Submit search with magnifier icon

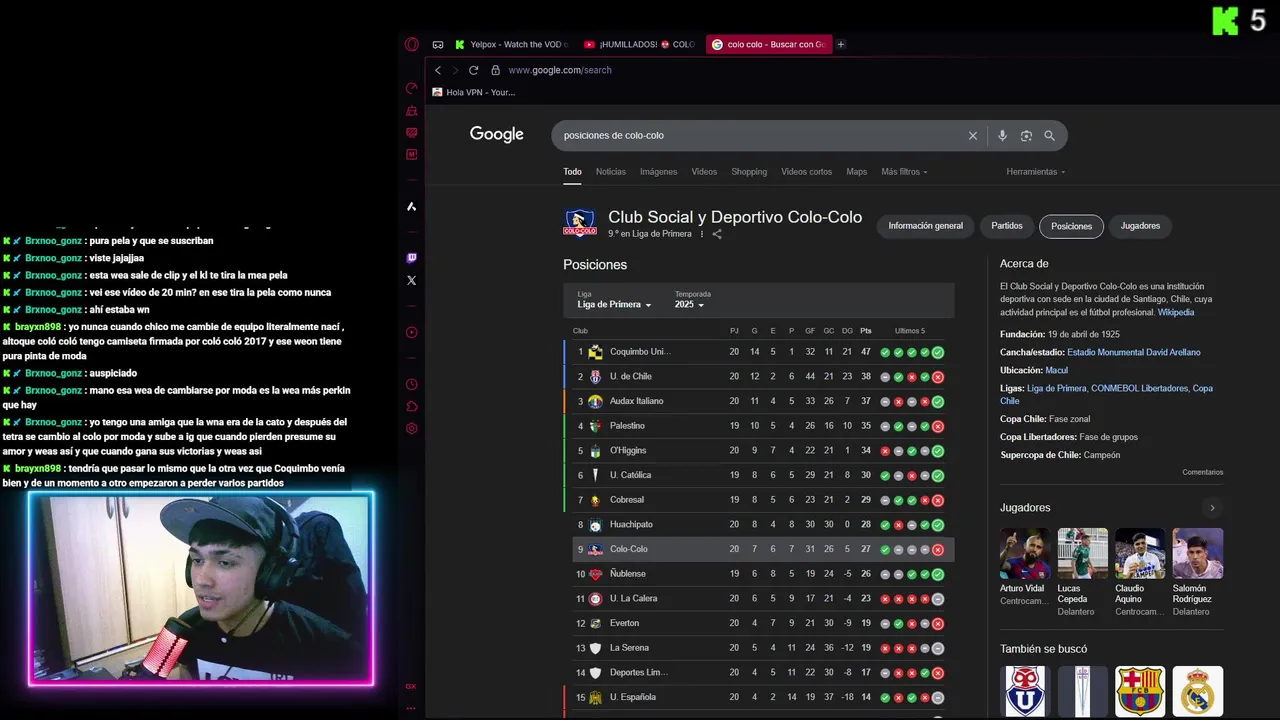(1049, 135)
